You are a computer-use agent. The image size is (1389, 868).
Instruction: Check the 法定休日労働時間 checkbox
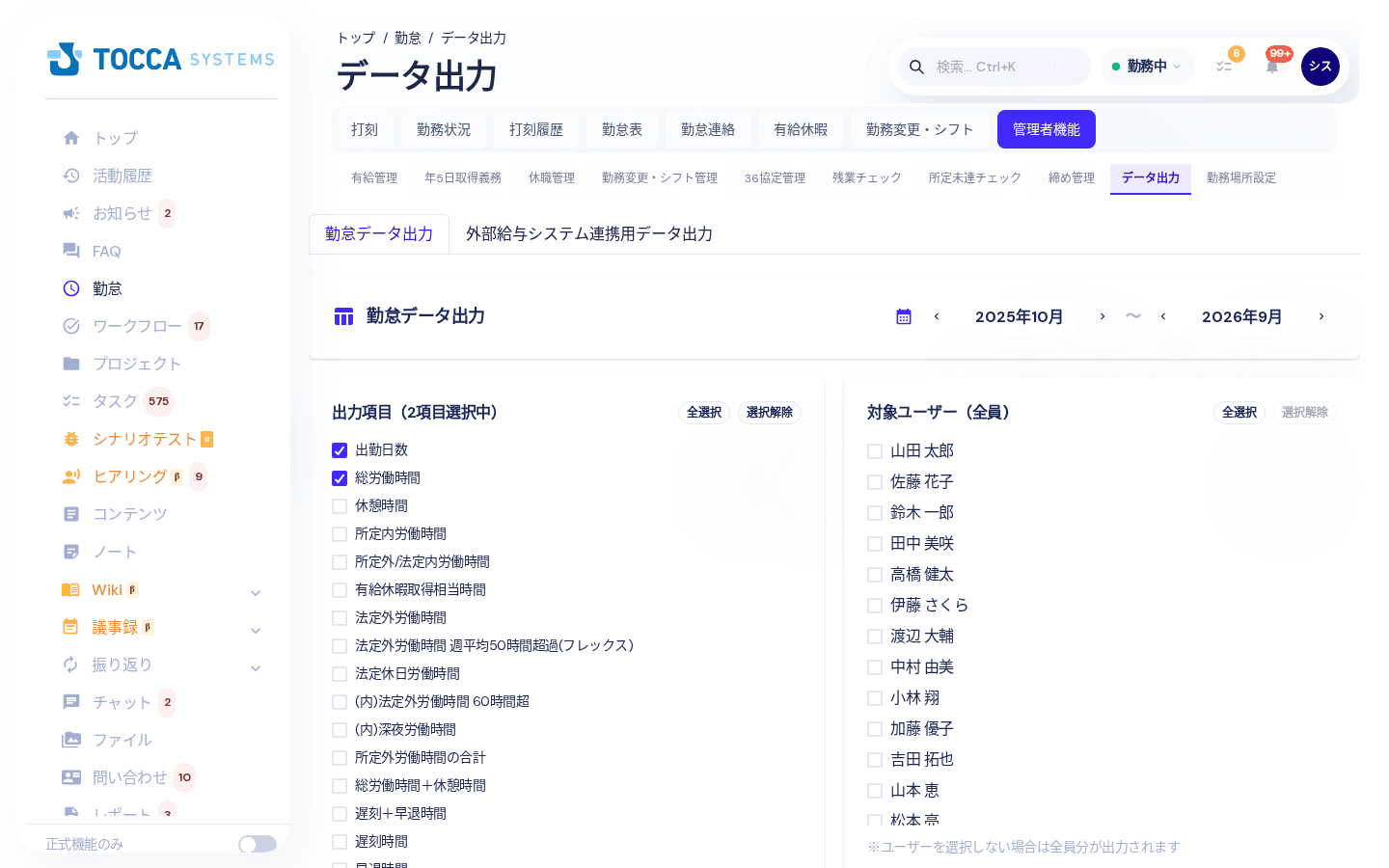tap(340, 674)
